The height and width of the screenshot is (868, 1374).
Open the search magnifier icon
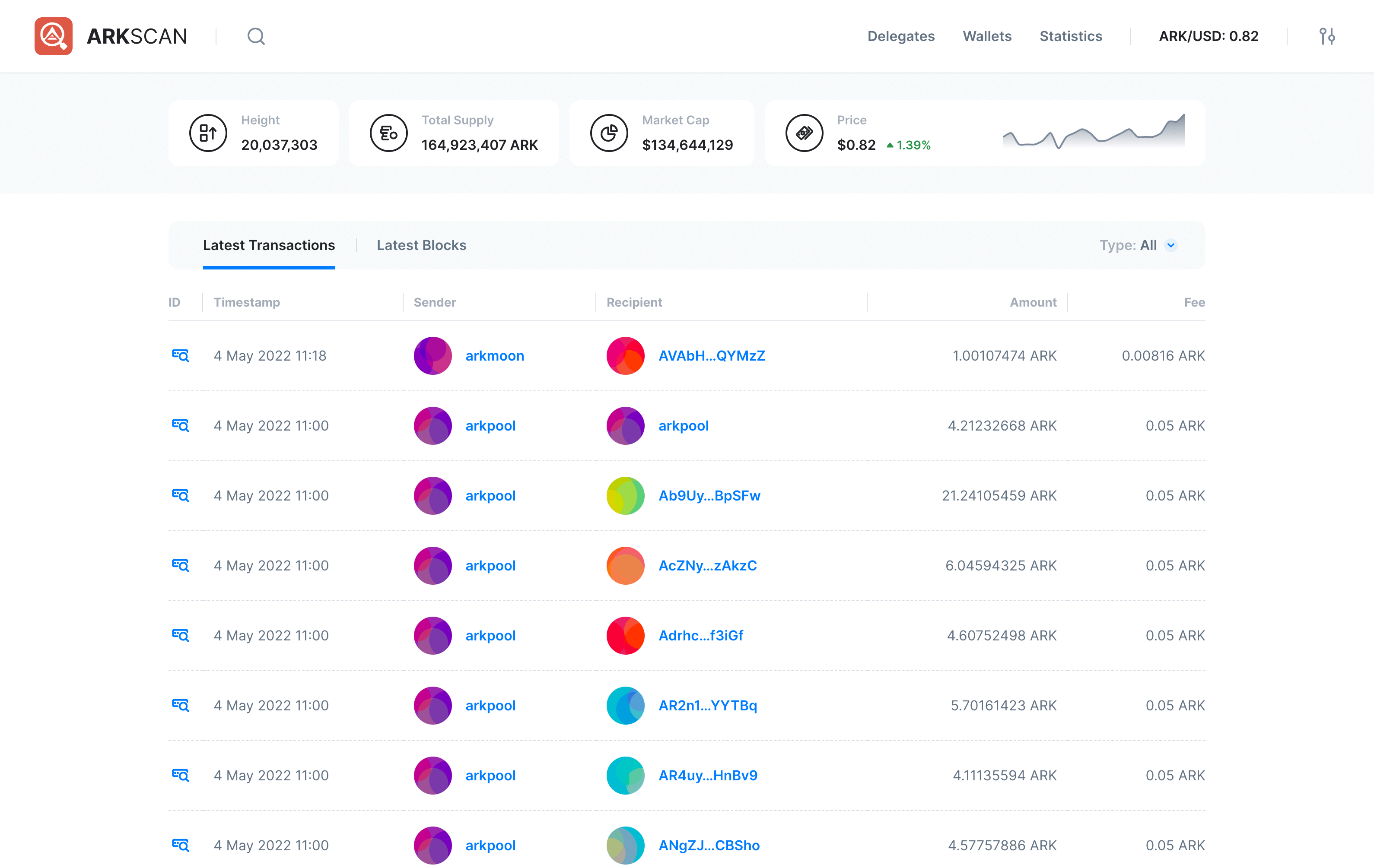point(256,37)
